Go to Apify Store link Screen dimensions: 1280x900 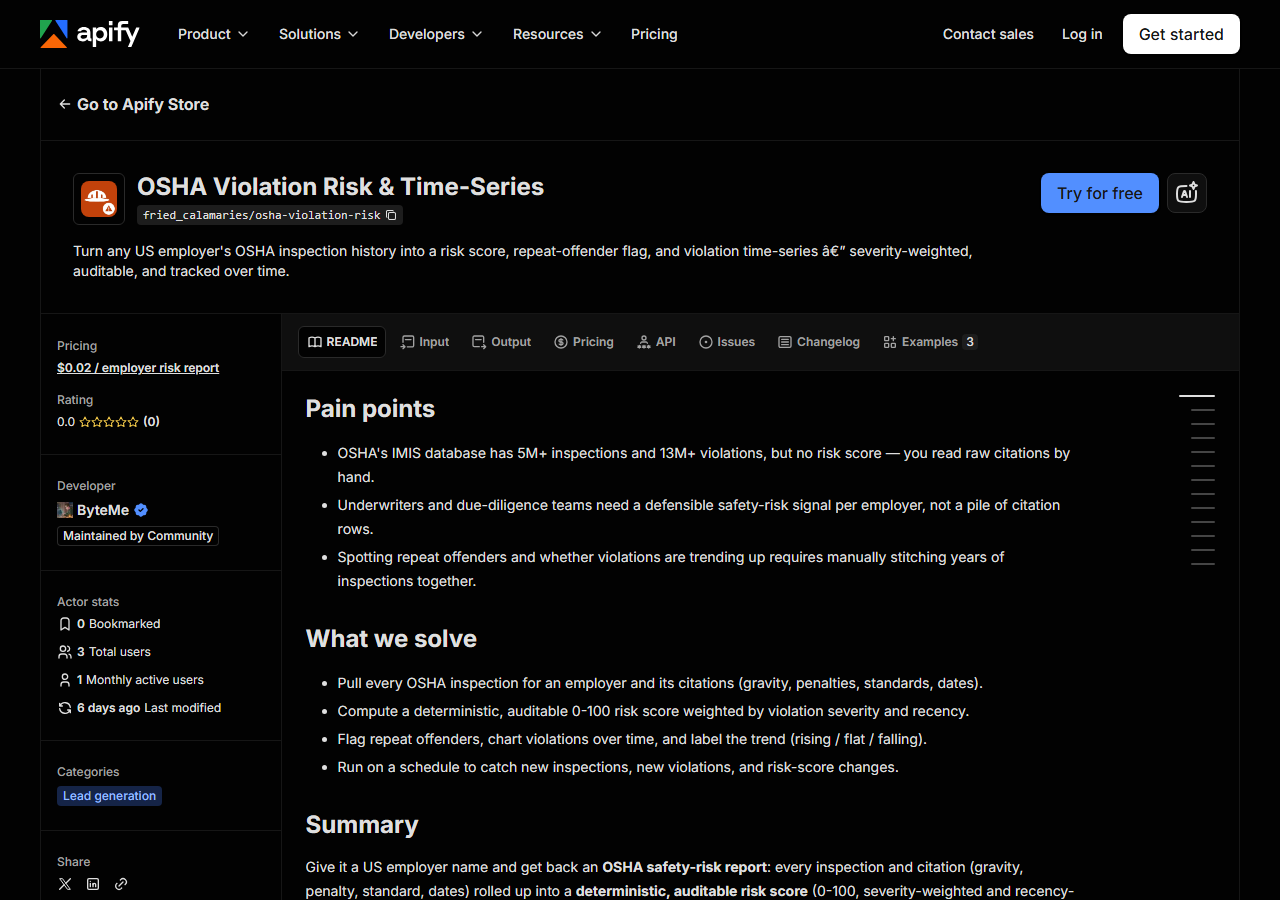(x=133, y=104)
